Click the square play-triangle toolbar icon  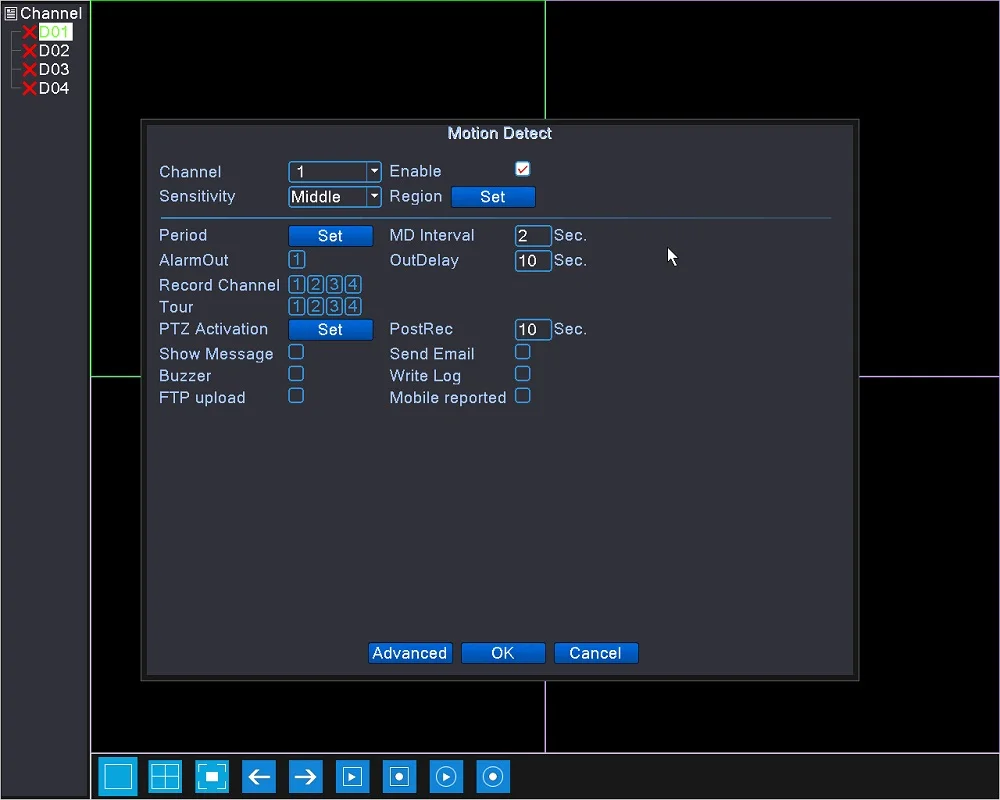pos(353,776)
